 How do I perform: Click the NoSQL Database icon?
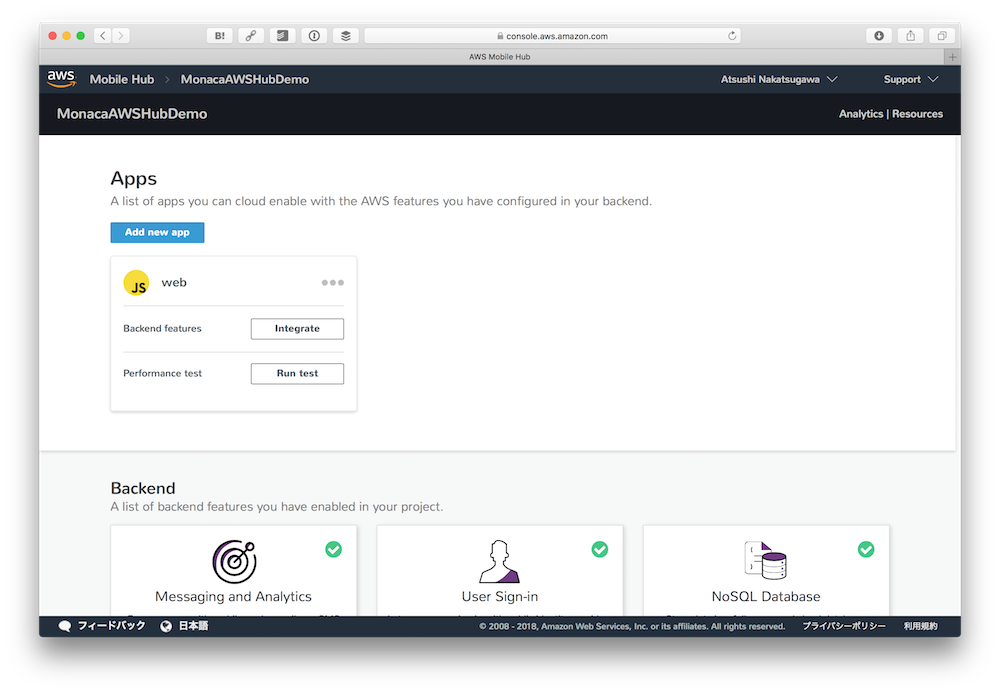coord(765,560)
